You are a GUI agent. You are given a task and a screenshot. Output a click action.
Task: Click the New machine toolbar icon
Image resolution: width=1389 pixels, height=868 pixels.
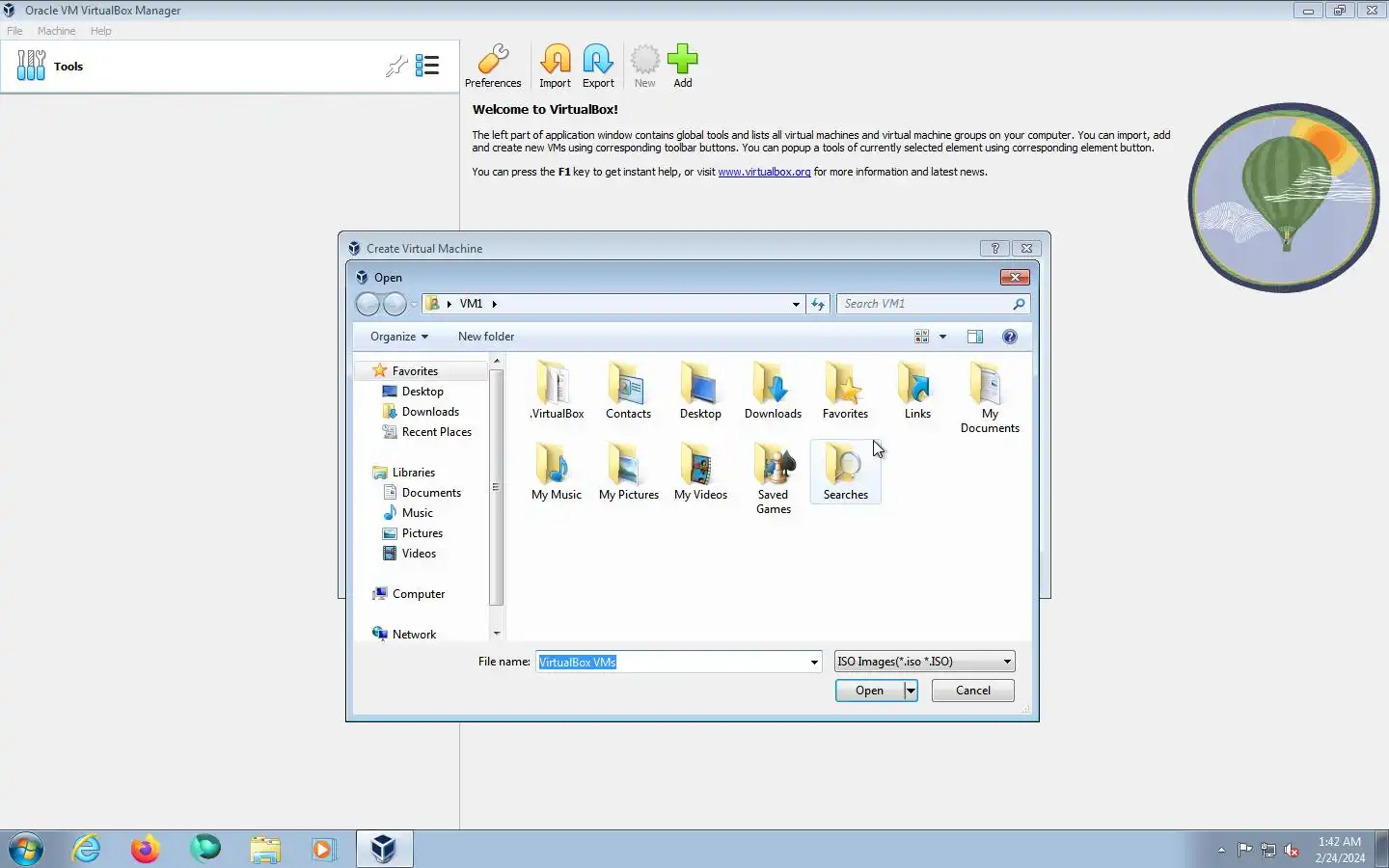click(x=644, y=66)
